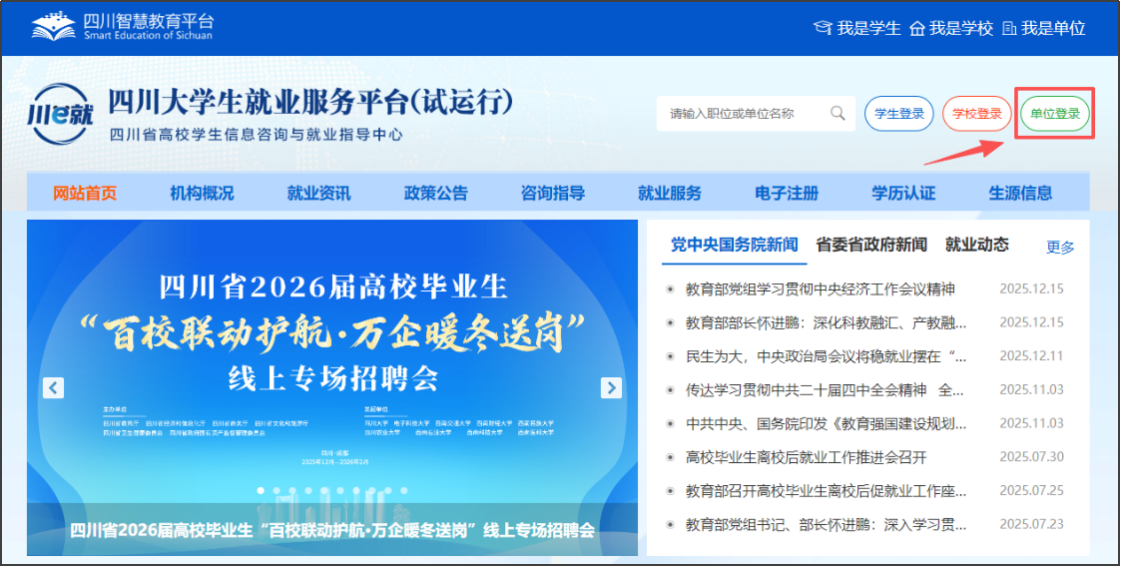Screen dimensions: 1121x566
Task: Click the 学校登录 button
Action: pyautogui.click(x=976, y=114)
